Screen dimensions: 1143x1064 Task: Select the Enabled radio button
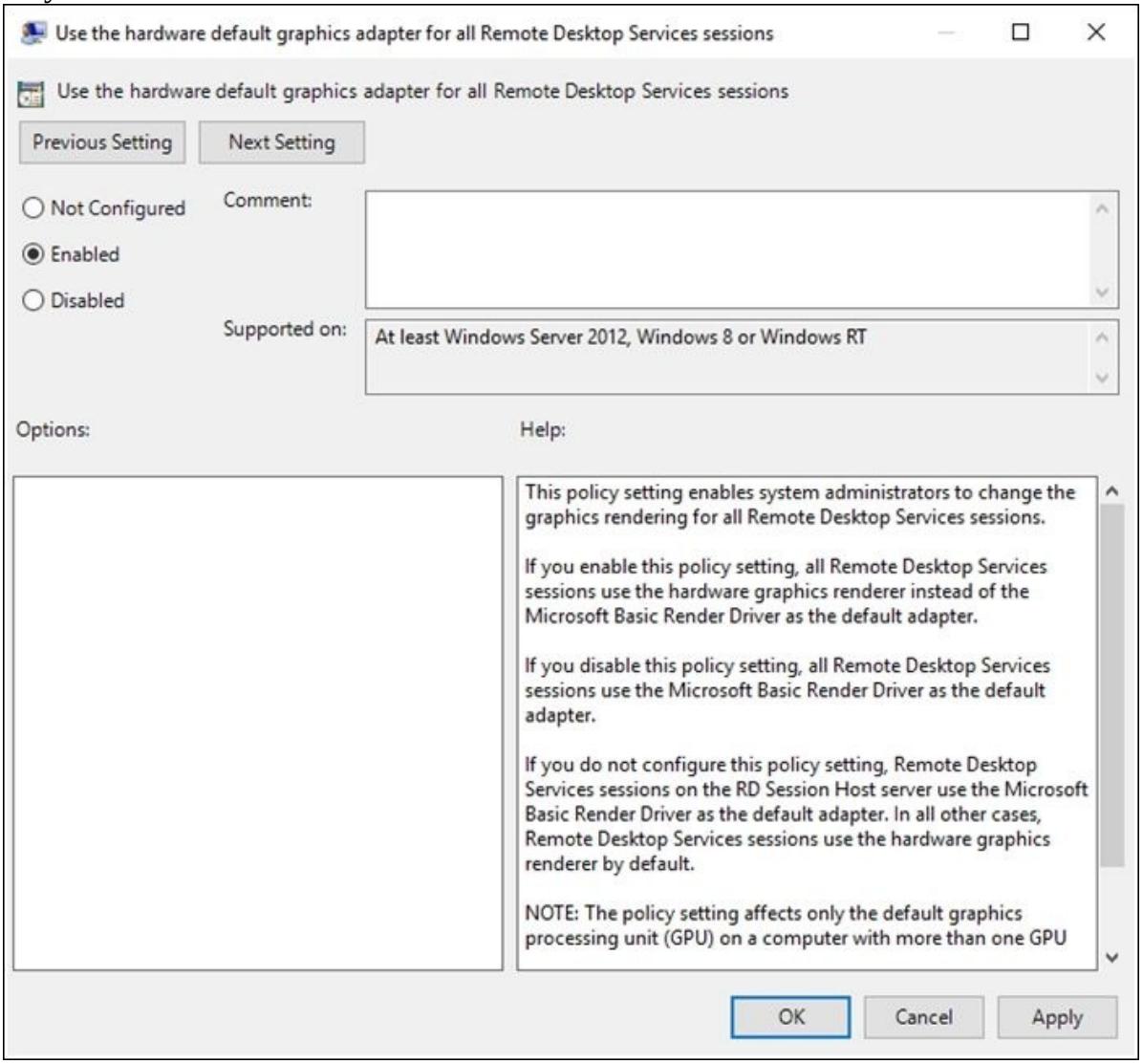[x=32, y=254]
